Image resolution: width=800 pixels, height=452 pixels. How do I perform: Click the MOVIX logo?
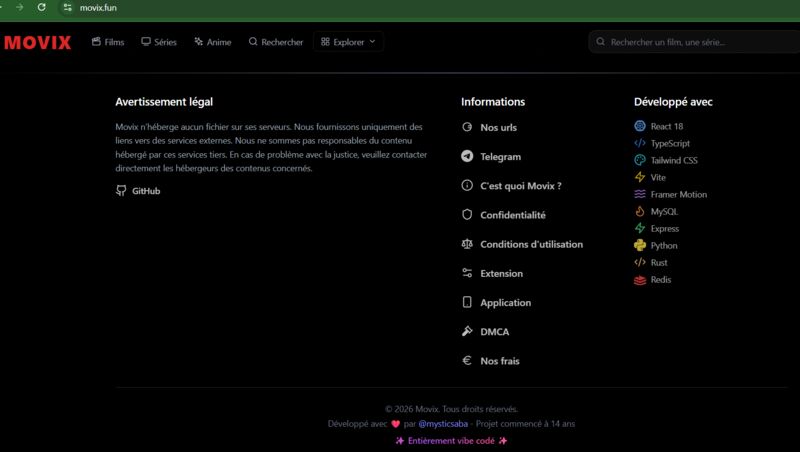[x=37, y=42]
